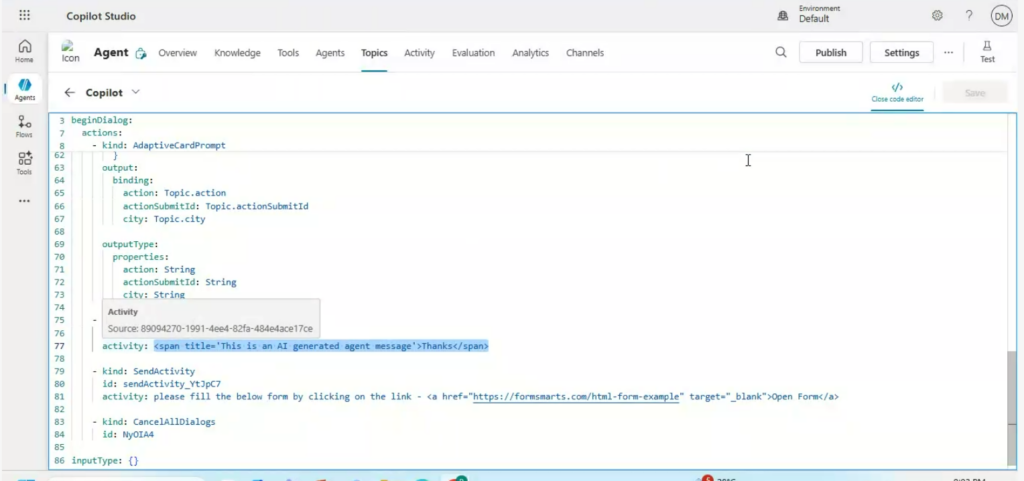Open the Channels tab
1024x481 pixels.
pyautogui.click(x=584, y=53)
